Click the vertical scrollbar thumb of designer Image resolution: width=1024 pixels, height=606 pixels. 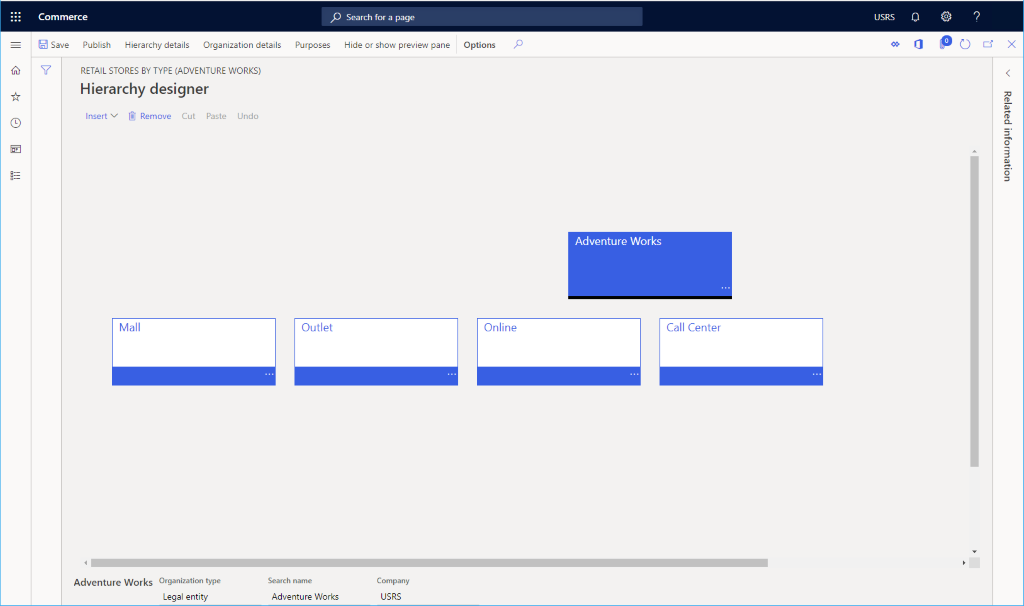pos(974,311)
